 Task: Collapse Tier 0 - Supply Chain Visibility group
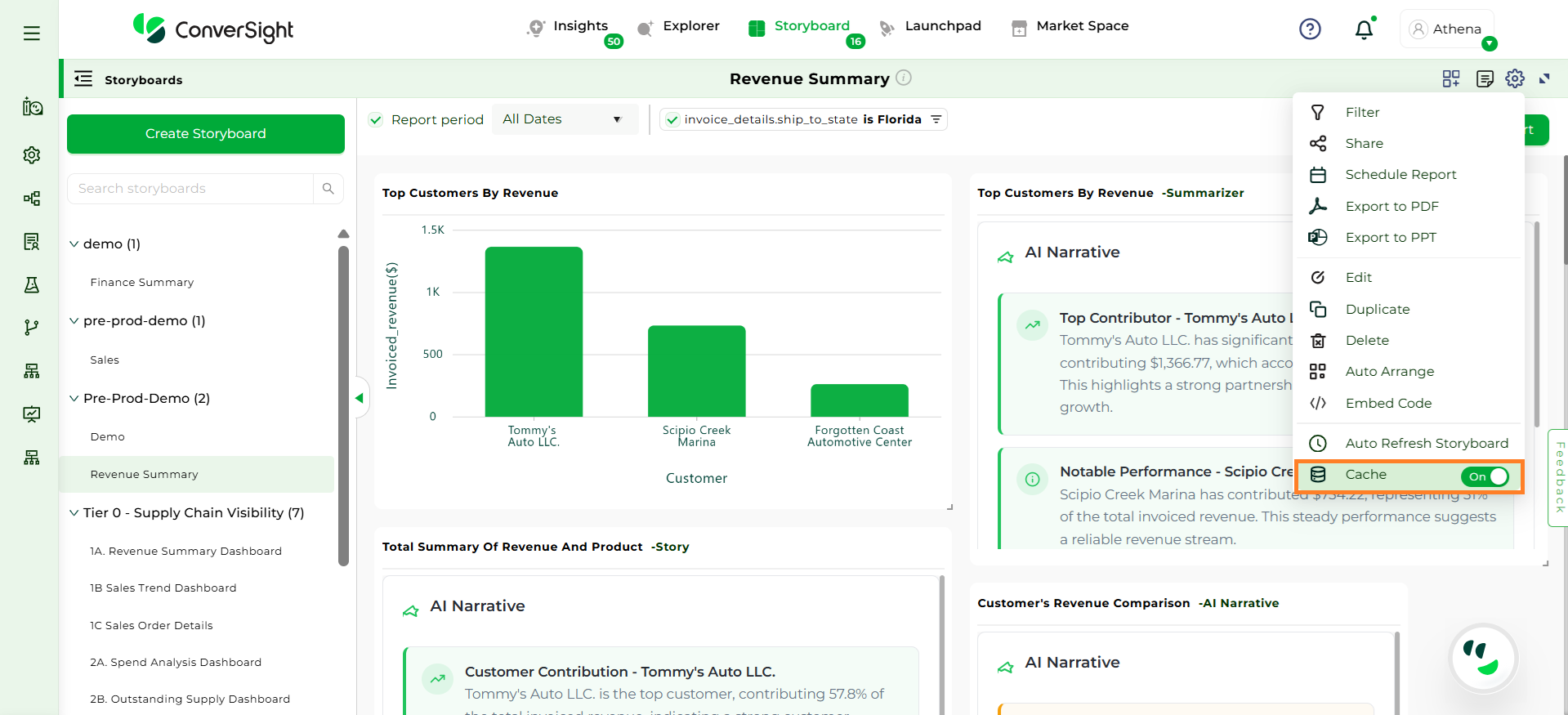[x=74, y=513]
